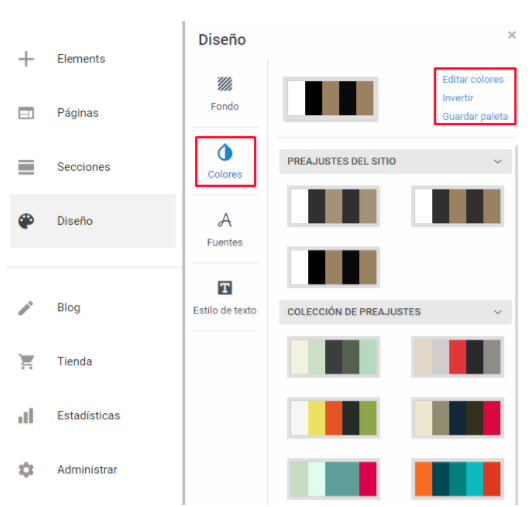
Task: Switch to the Colores tab
Action: pos(225,162)
